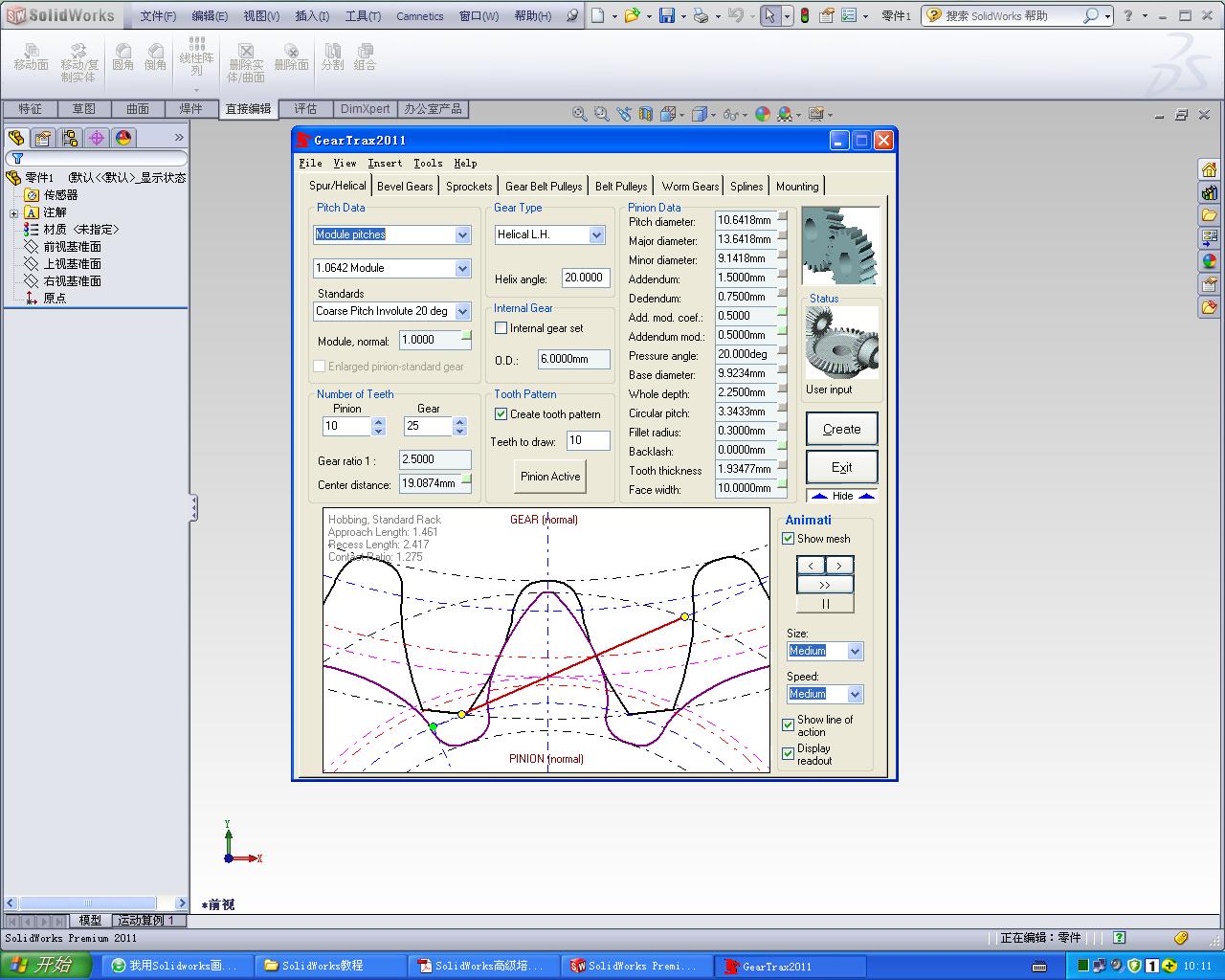Open GearTrax Tools menu
This screenshot has width=1225, height=980.
coord(428,163)
